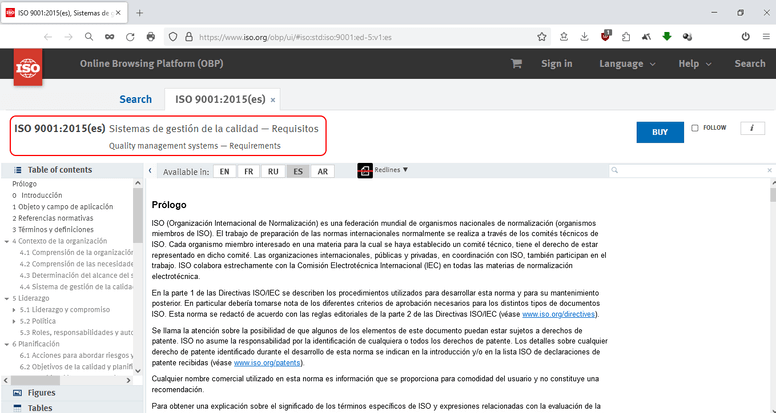Open the Redlines dropdown
This screenshot has height=413, width=776.
point(391,170)
